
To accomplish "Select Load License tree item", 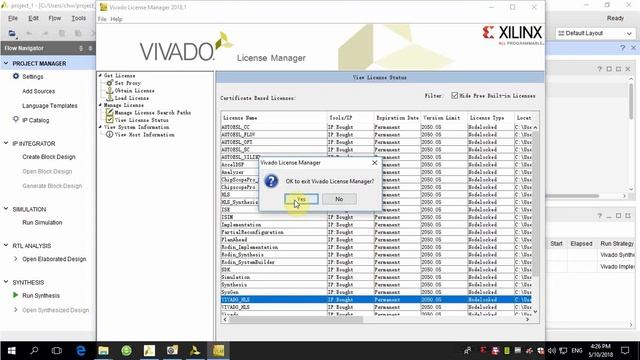I will 131,98.
